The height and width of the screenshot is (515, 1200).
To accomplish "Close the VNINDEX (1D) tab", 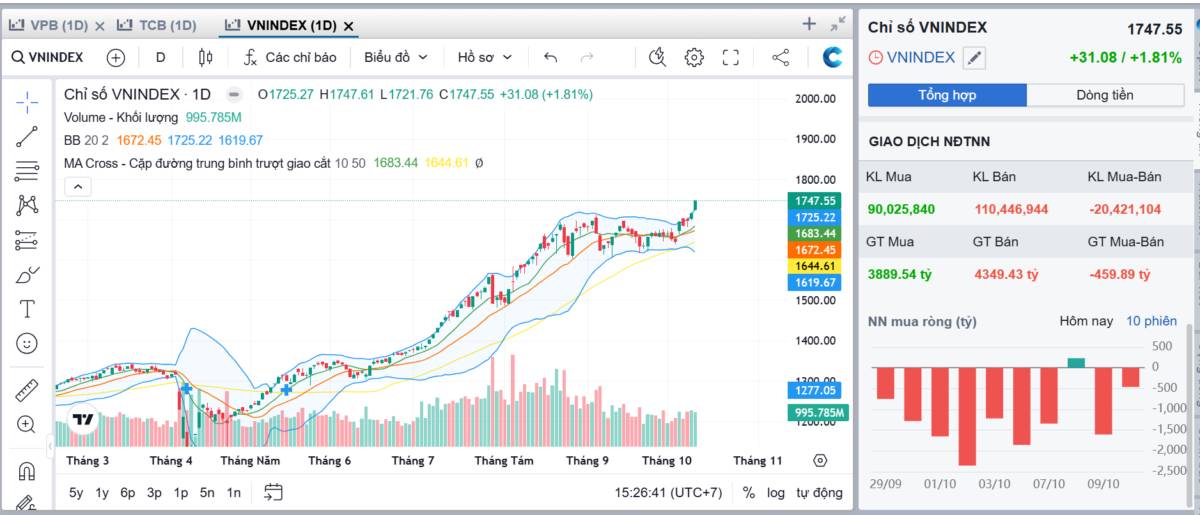I will pos(348,26).
